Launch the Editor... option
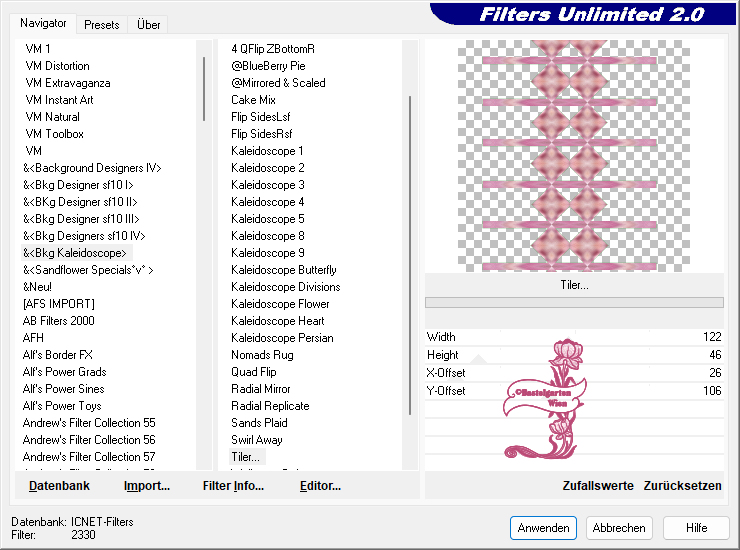 (320, 486)
